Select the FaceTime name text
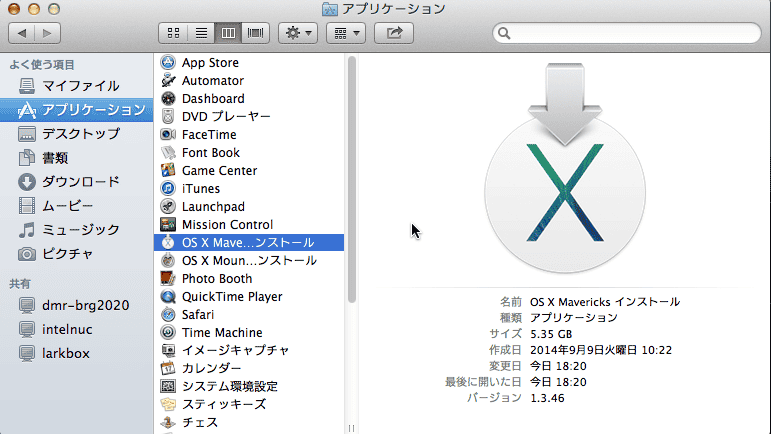Screen dimensions: 771x434 pyautogui.click(x=209, y=135)
